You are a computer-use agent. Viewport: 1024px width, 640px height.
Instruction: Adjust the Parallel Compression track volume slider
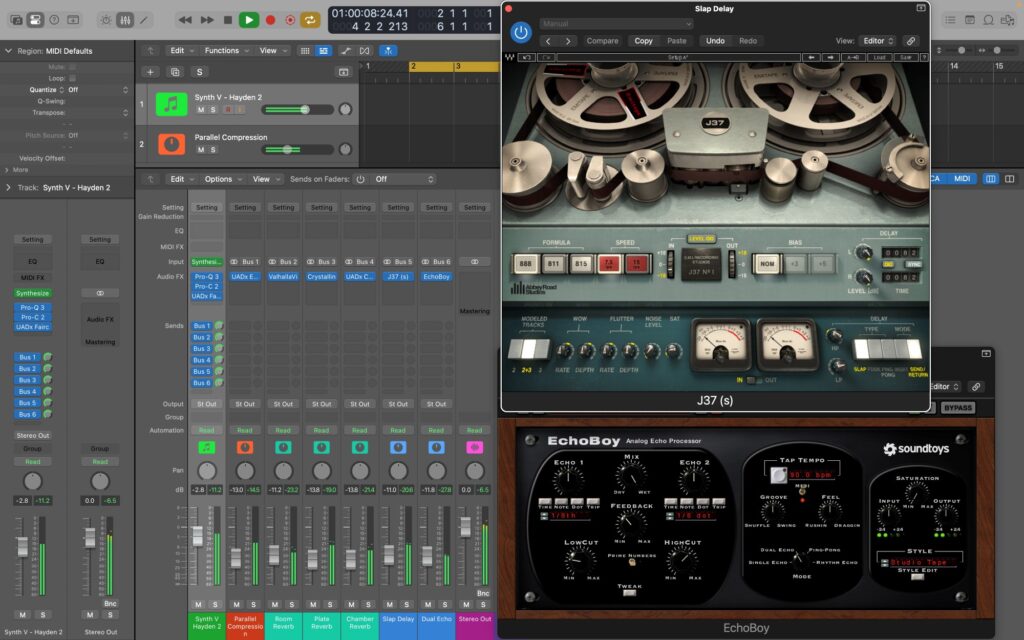287,149
